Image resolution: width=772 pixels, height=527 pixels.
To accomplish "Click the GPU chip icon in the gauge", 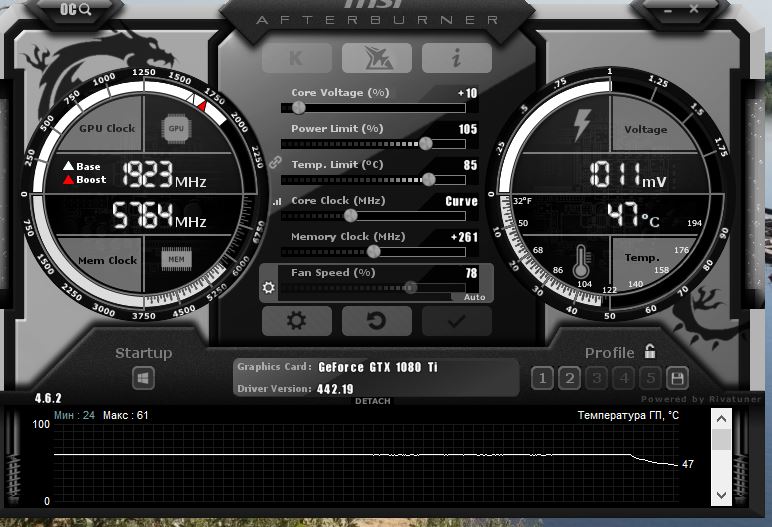I will pos(176,129).
